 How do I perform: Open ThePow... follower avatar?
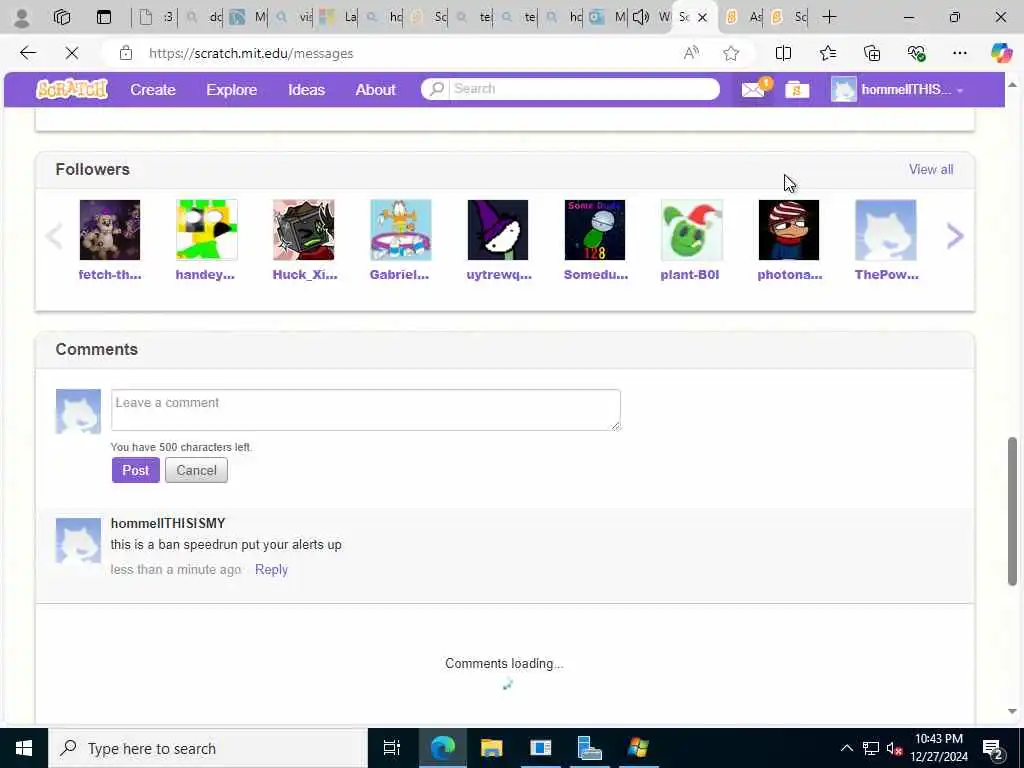coord(886,230)
